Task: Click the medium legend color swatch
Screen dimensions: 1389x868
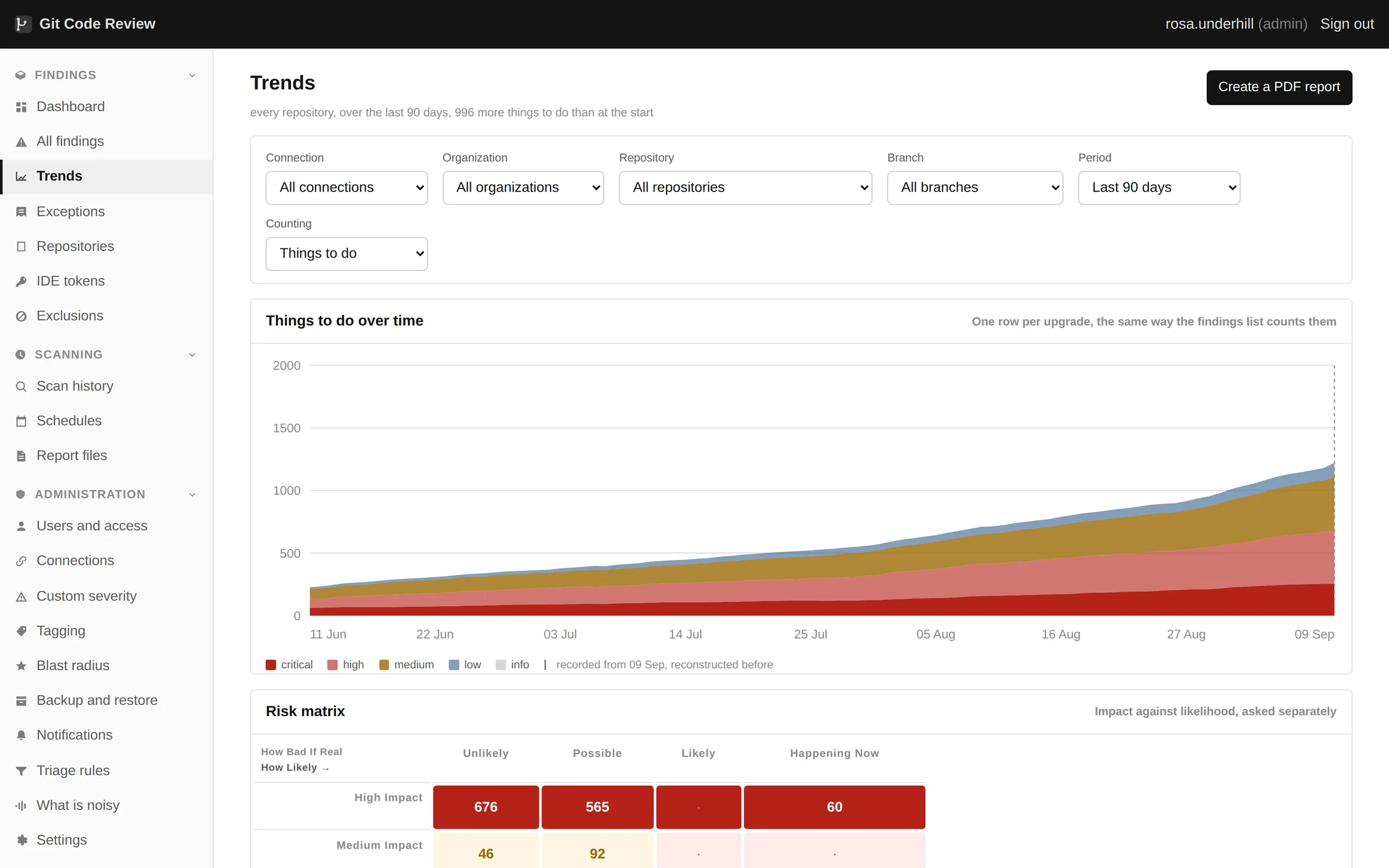Action: tap(384, 665)
